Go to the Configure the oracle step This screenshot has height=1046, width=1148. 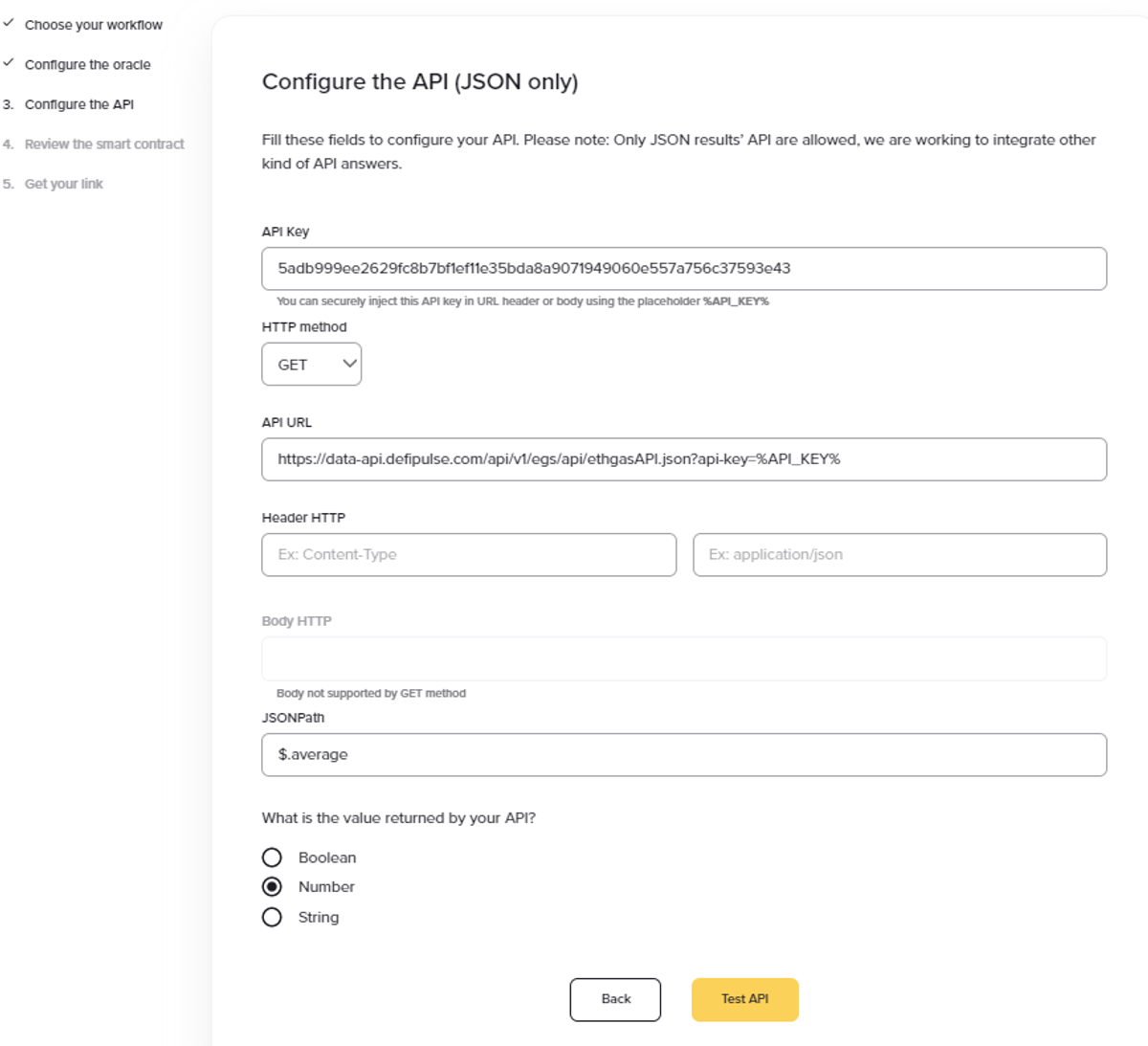pyautogui.click(x=88, y=65)
